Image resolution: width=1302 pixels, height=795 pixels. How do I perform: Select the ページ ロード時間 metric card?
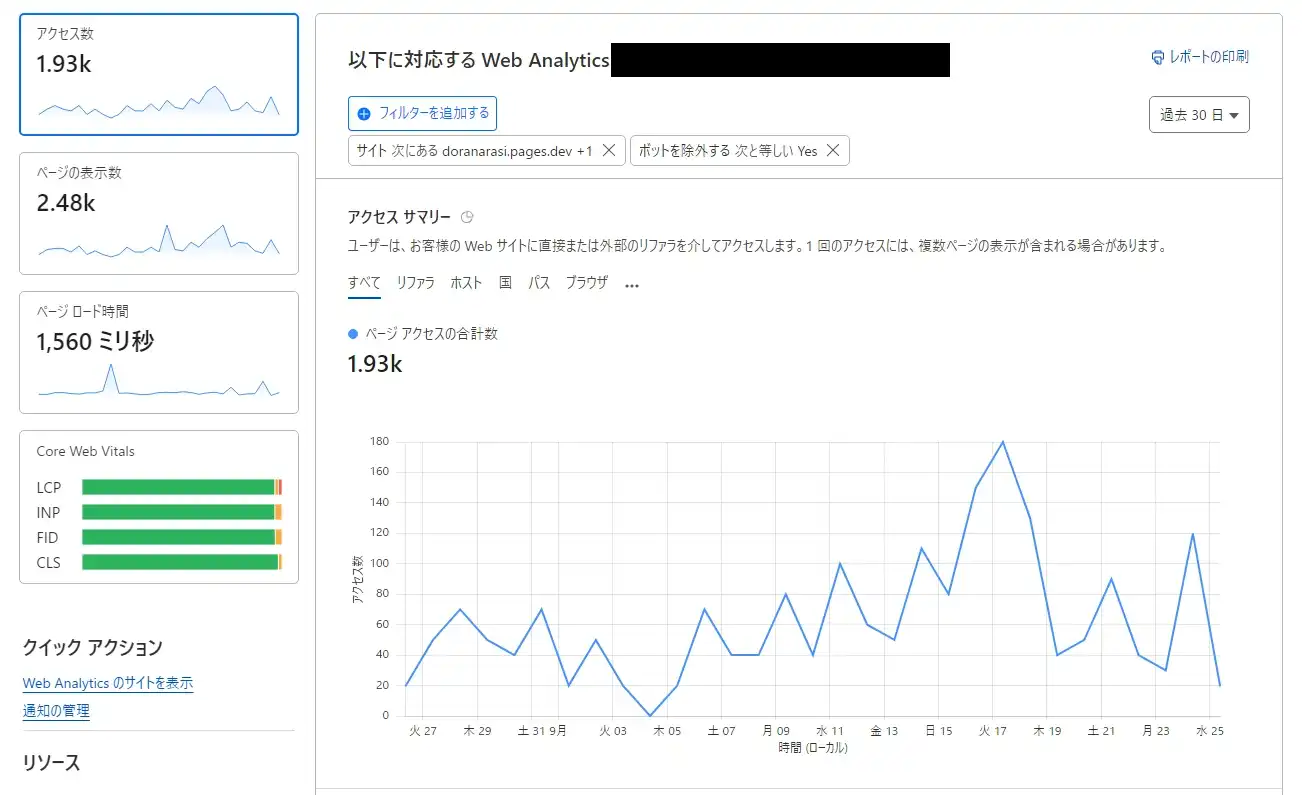pyautogui.click(x=159, y=352)
